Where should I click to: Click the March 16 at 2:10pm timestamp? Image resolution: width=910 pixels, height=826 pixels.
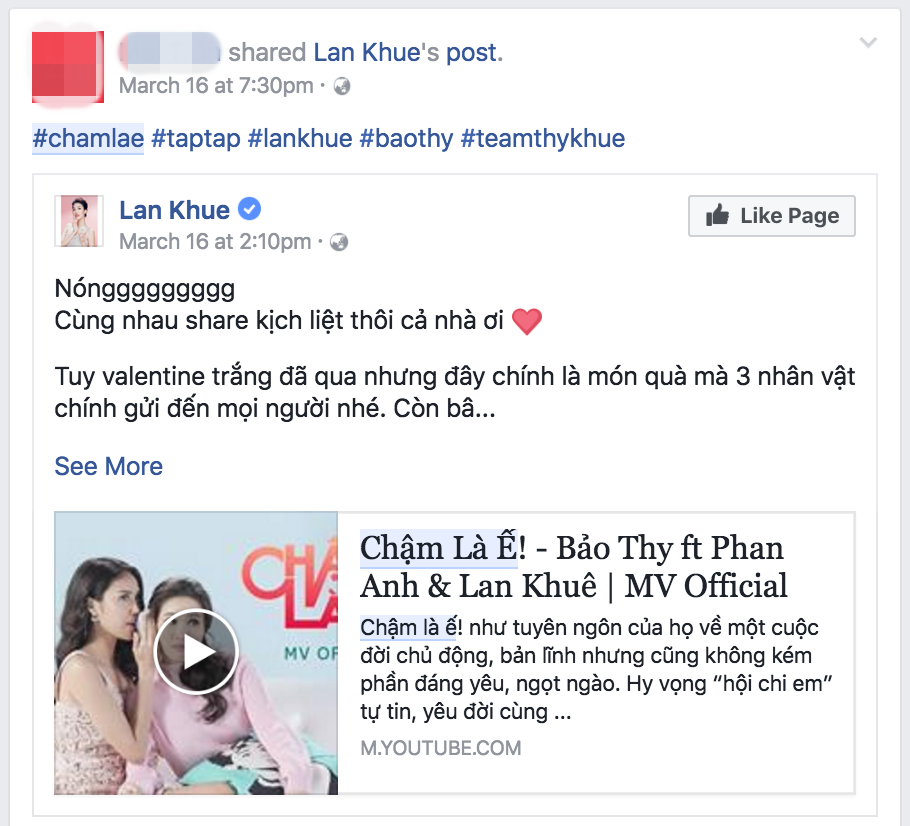click(x=215, y=242)
